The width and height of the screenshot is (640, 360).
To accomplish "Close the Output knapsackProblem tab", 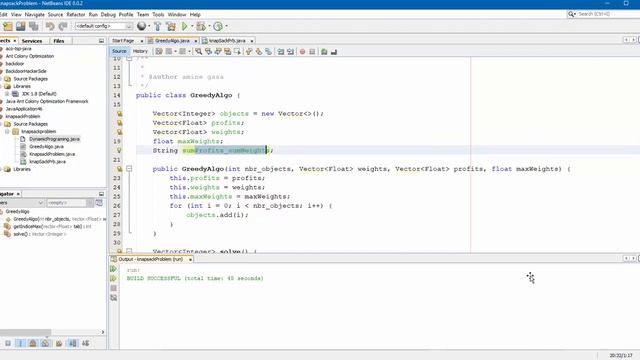I will [x=190, y=260].
